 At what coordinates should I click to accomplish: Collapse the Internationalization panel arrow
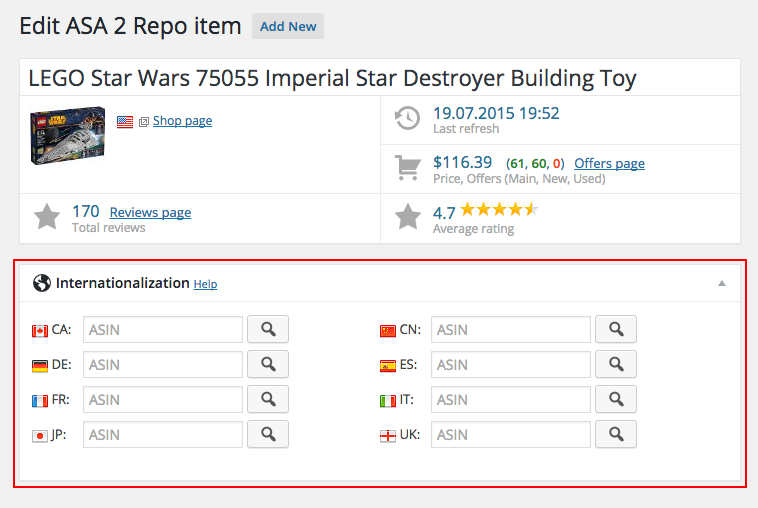[722, 284]
